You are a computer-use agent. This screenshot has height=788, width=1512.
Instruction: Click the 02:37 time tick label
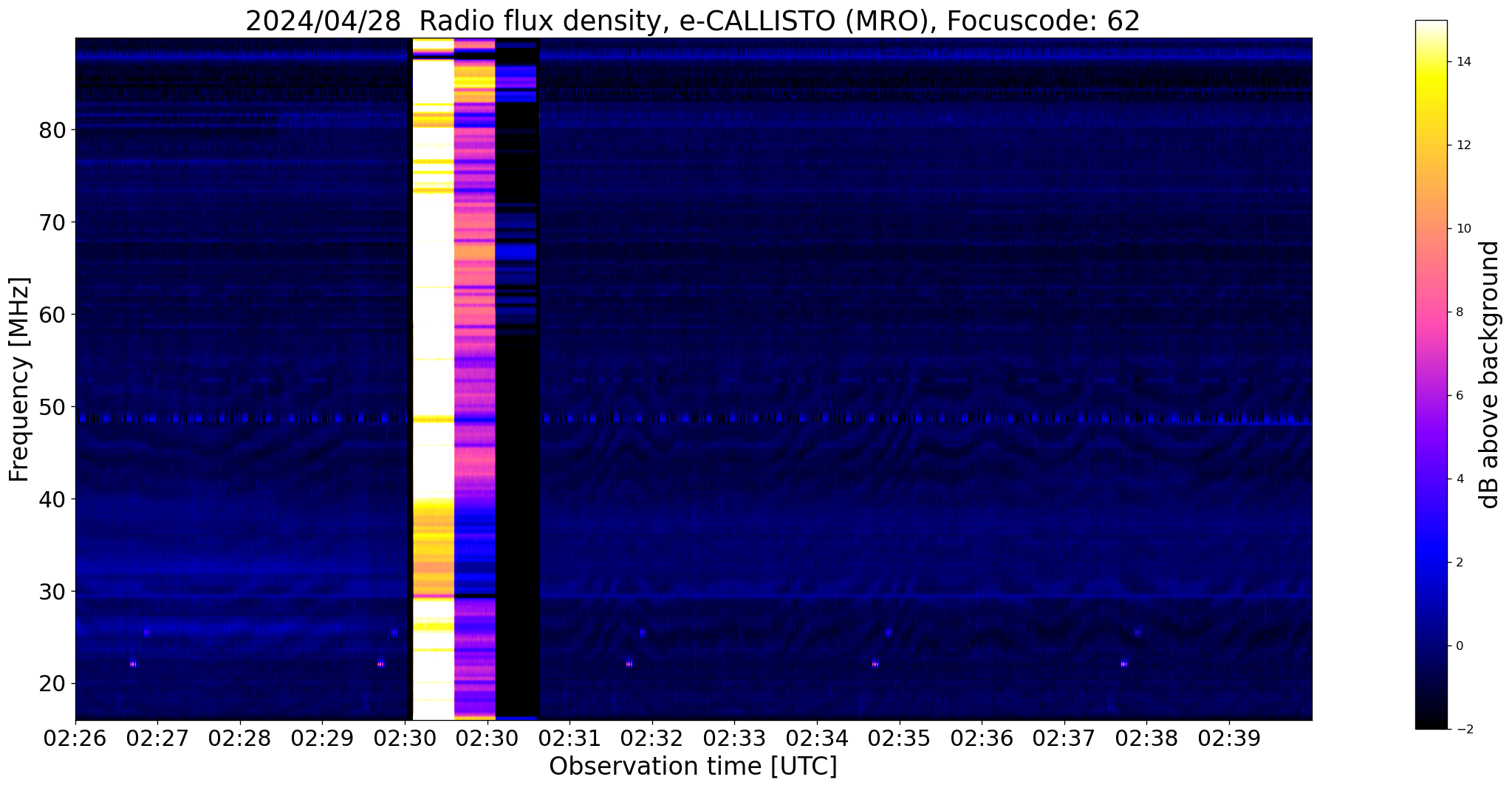pyautogui.click(x=1064, y=738)
